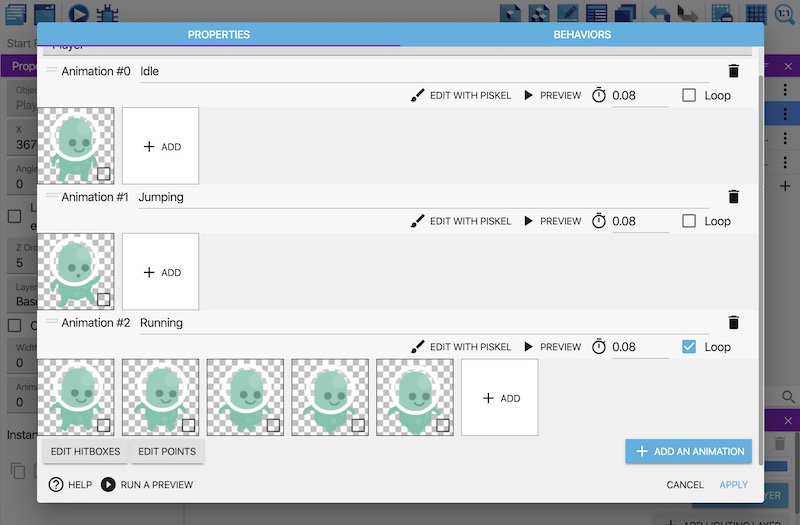Apply the sprite changes
Screen dimensions: 800x525
click(x=733, y=485)
